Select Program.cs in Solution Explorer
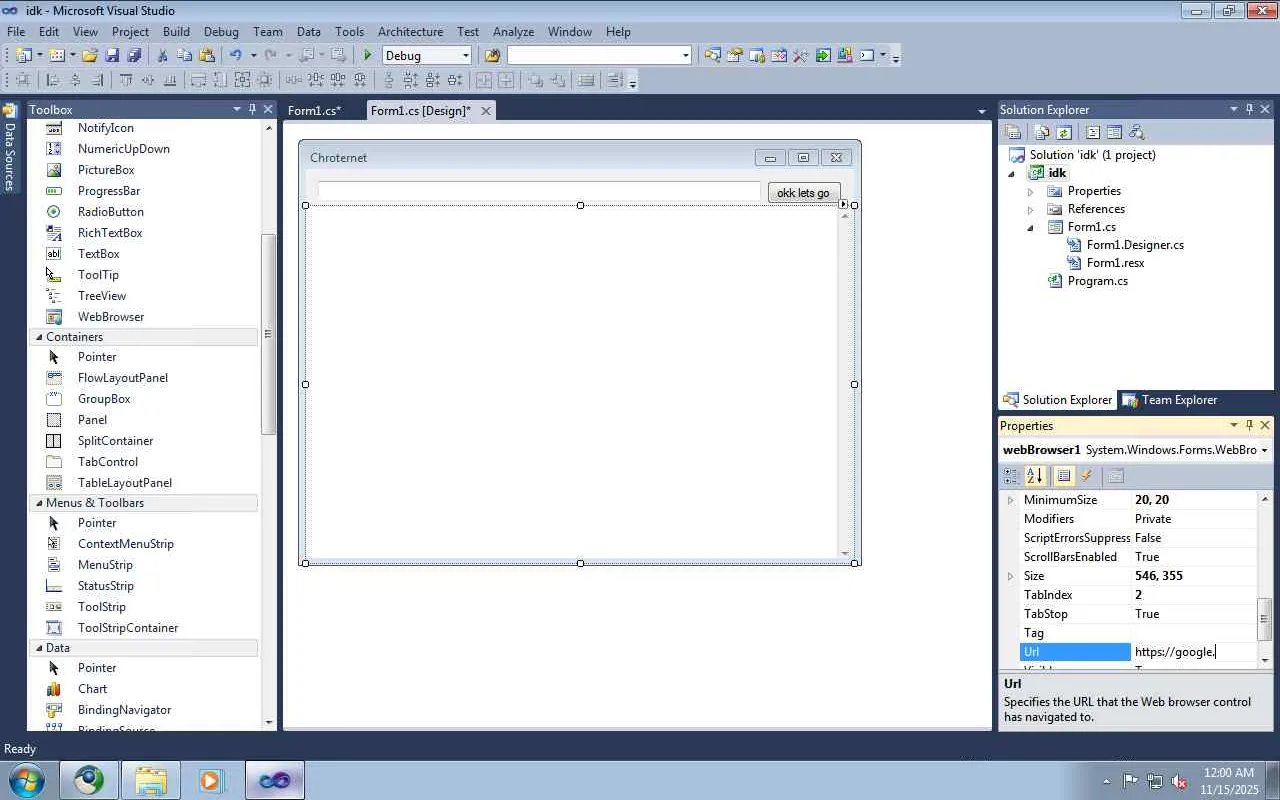The height and width of the screenshot is (800, 1280). tap(1097, 281)
